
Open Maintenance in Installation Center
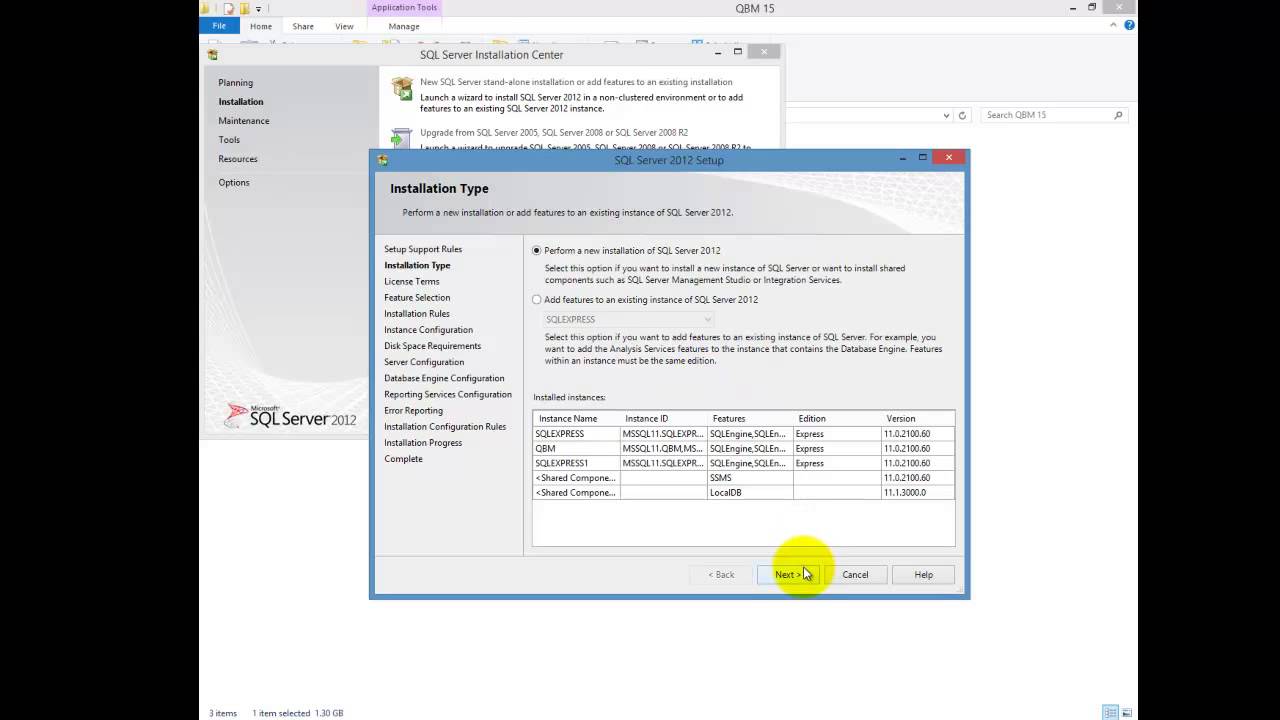[244, 121]
